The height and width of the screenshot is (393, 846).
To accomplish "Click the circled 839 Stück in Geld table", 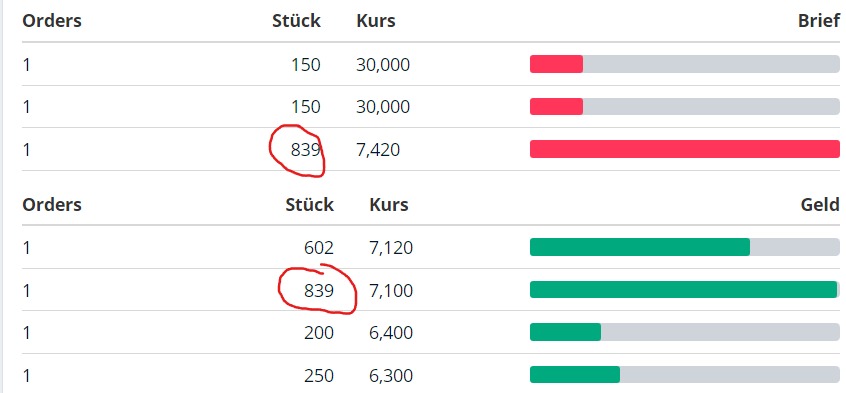I will [319, 290].
